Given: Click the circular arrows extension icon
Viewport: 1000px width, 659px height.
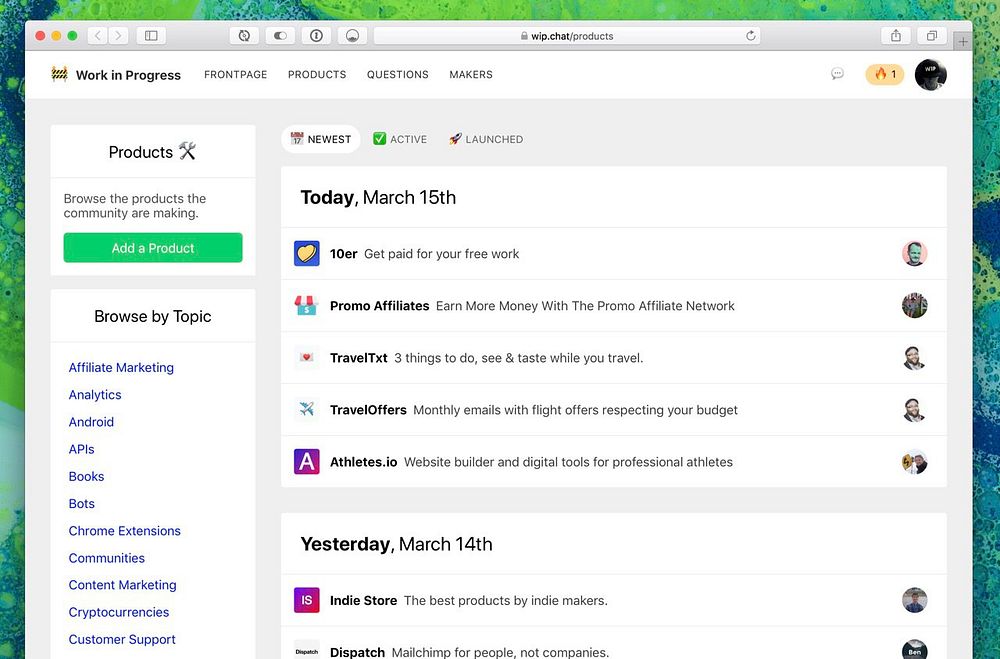Looking at the screenshot, I should (244, 36).
